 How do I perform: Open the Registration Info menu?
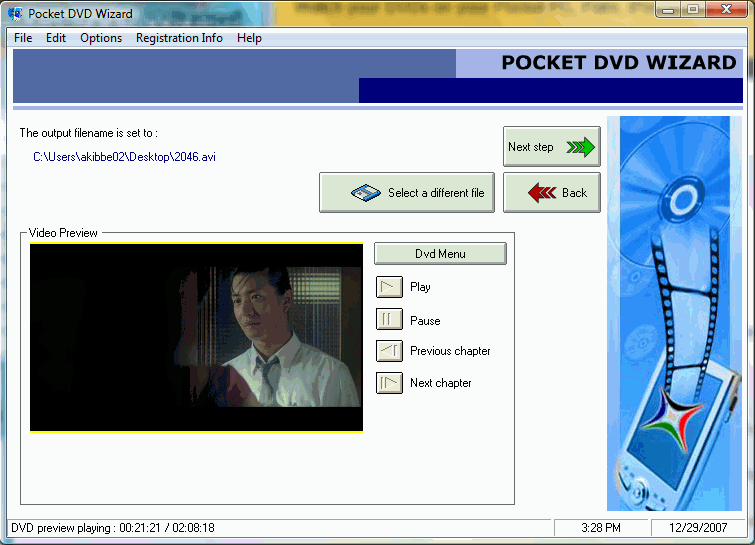point(179,38)
